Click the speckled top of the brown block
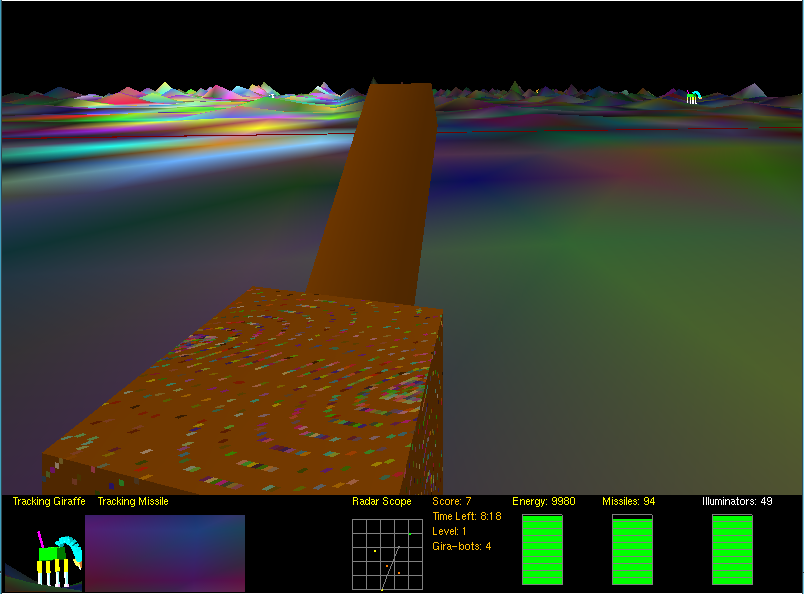The image size is (804, 594). [x=267, y=390]
